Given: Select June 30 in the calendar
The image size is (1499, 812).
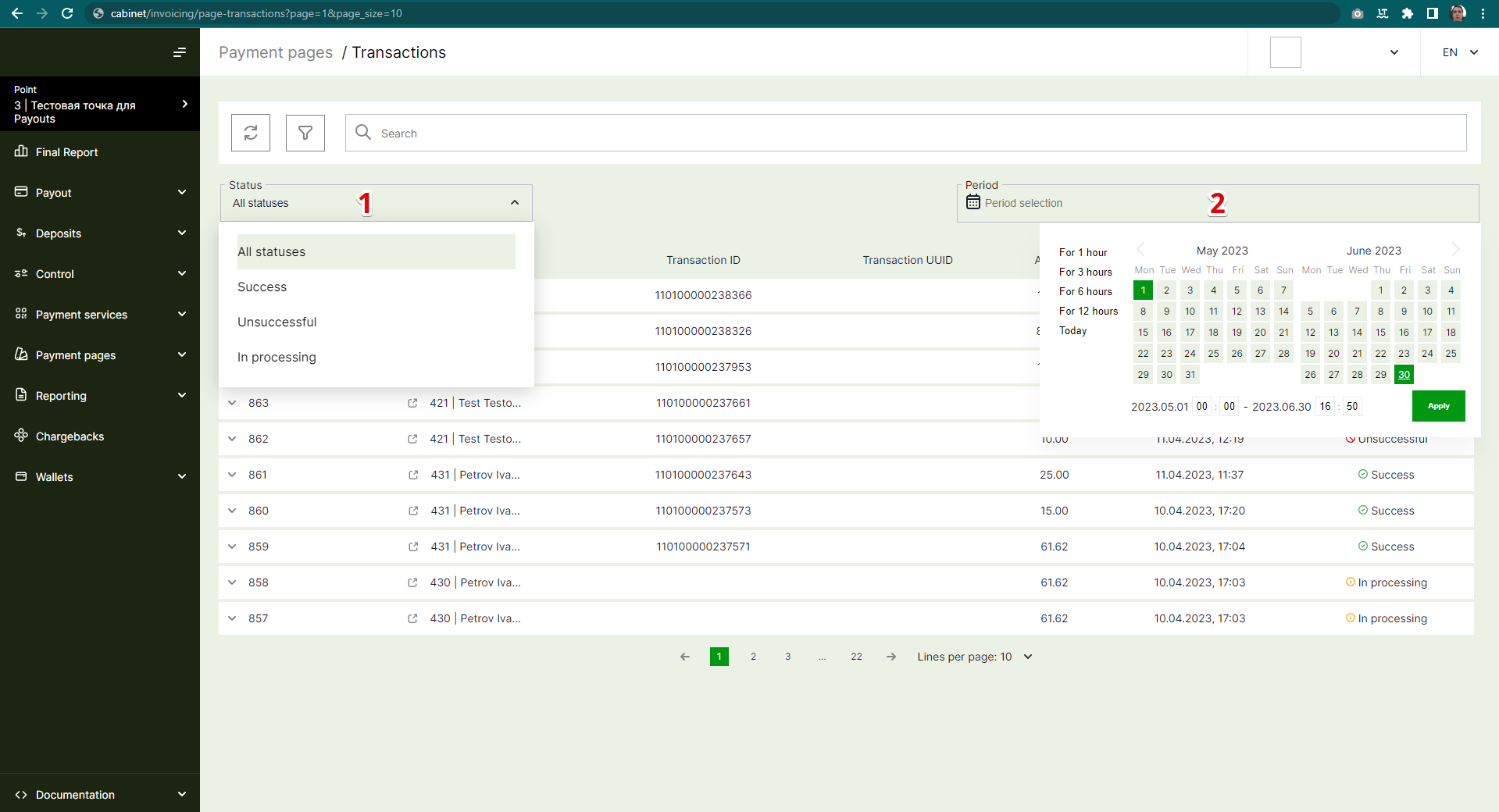Looking at the screenshot, I should pyautogui.click(x=1404, y=374).
